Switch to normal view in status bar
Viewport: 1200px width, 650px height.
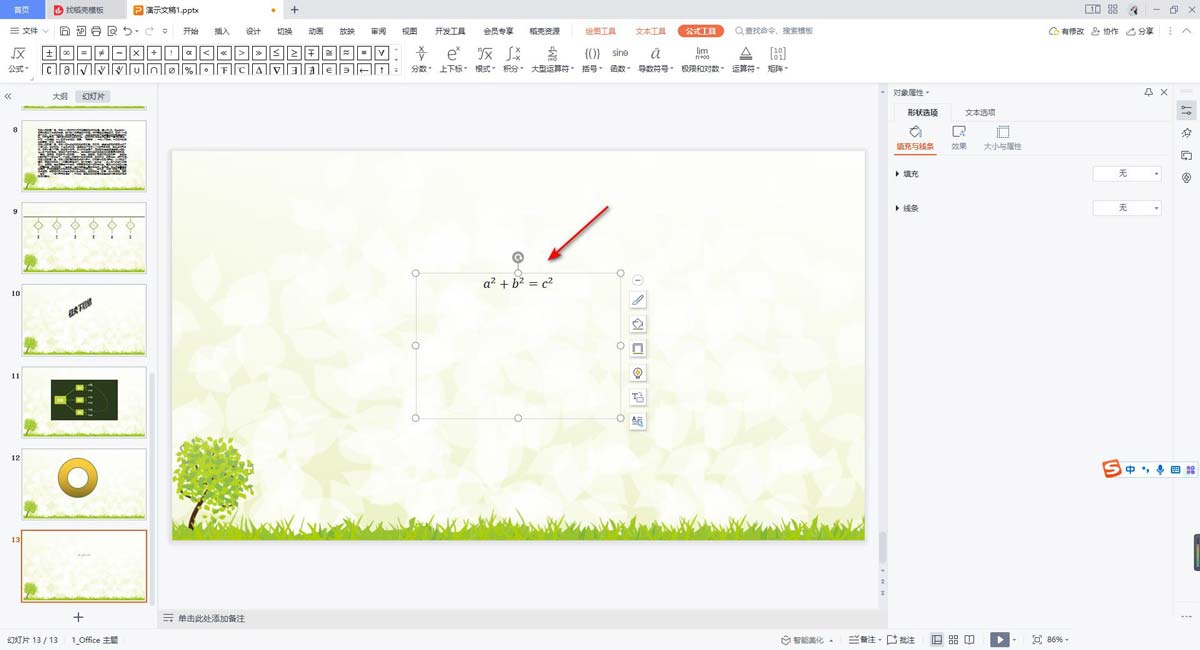[x=937, y=639]
